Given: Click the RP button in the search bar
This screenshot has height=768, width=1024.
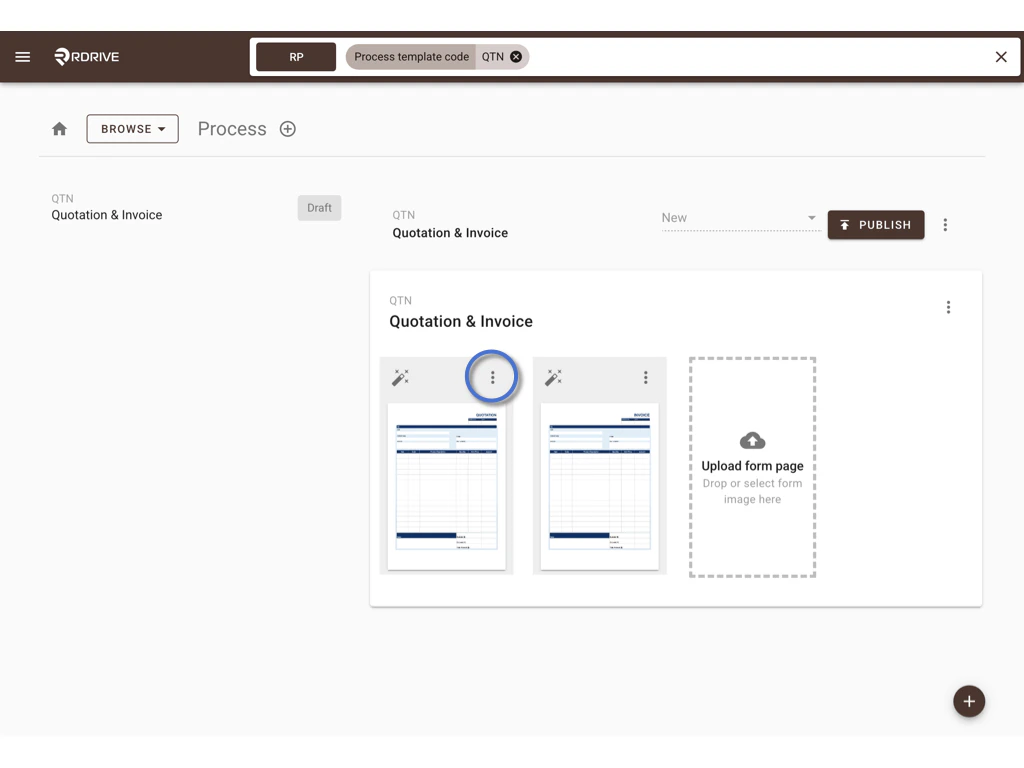Looking at the screenshot, I should 295,57.
